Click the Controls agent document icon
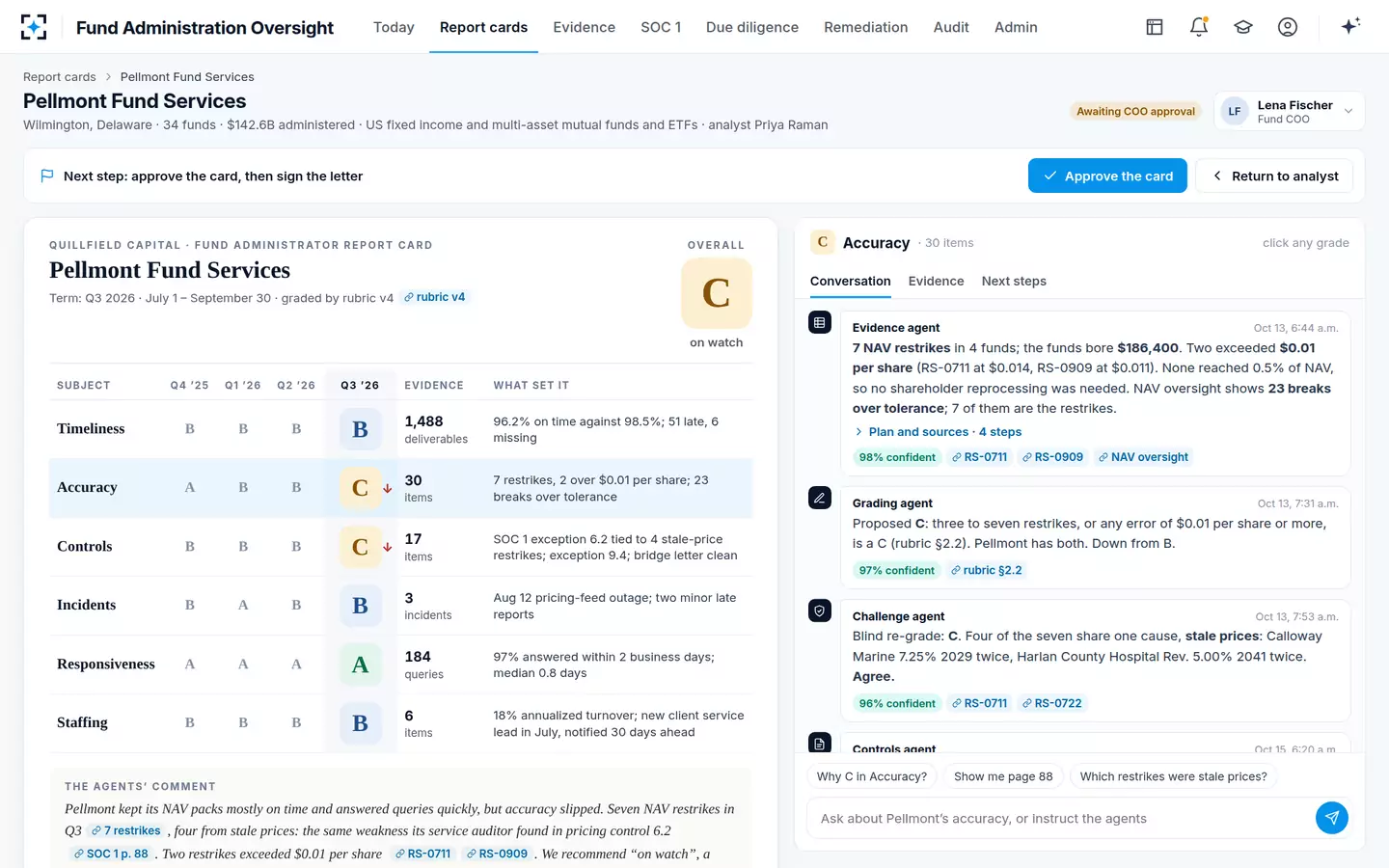 tap(820, 743)
